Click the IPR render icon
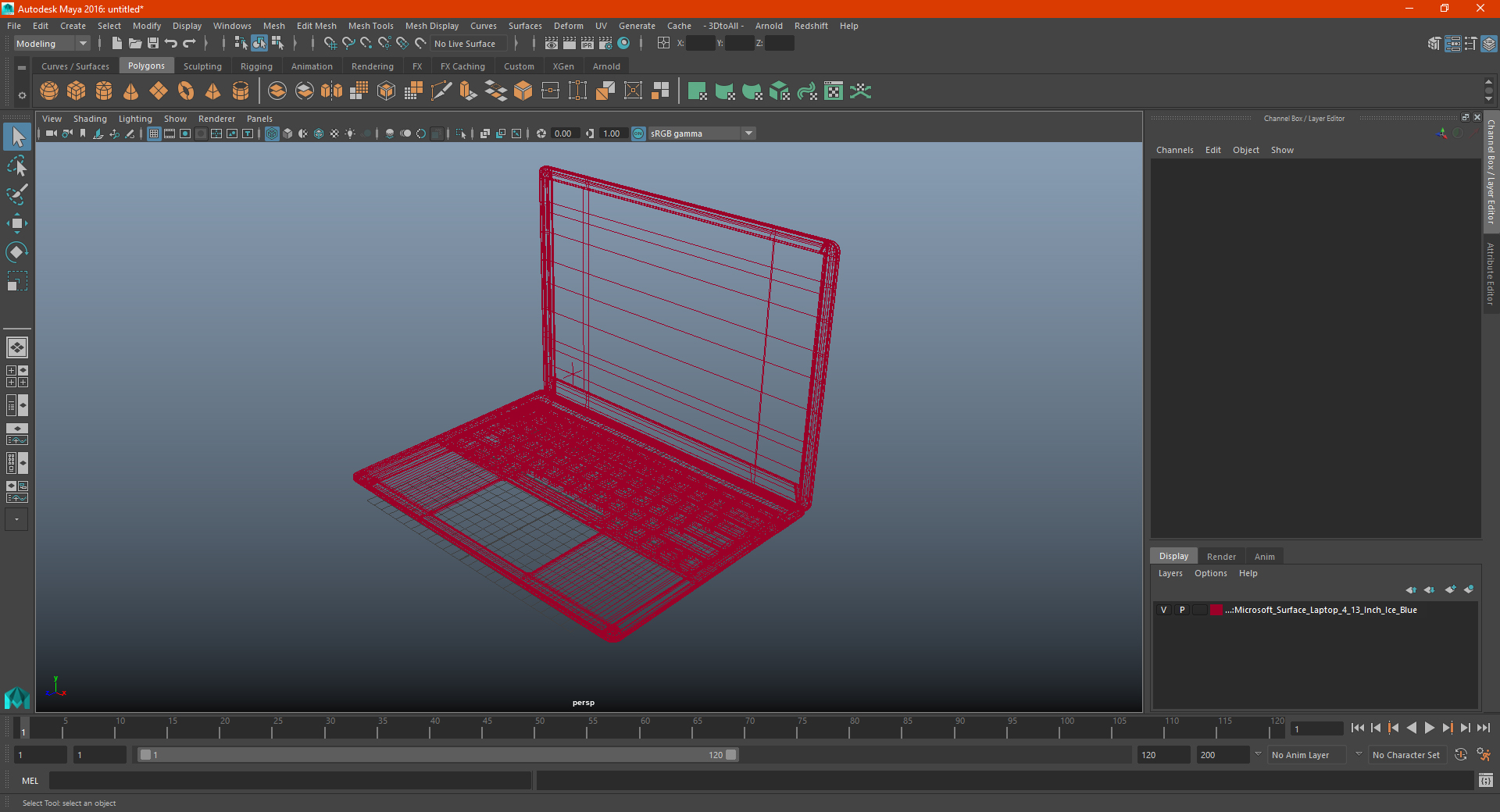 tap(587, 44)
